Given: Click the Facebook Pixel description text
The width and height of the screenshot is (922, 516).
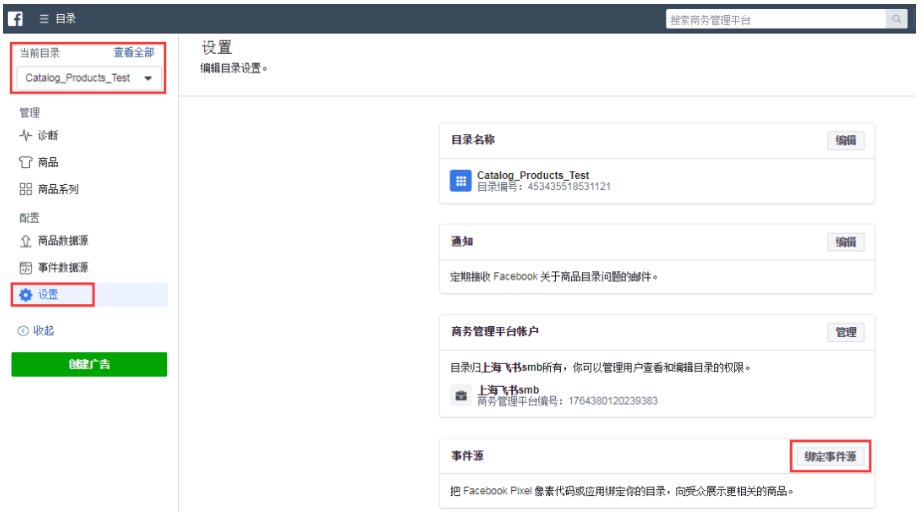Looking at the screenshot, I should 622,491.
